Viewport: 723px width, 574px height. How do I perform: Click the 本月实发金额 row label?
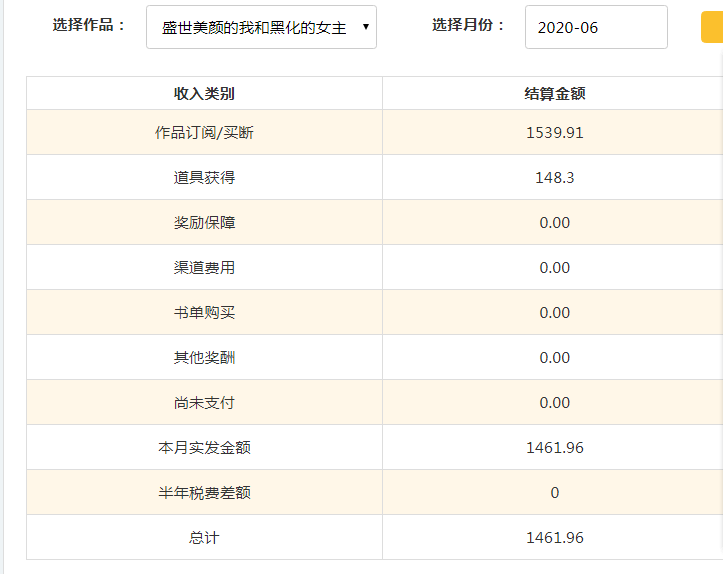(x=204, y=448)
